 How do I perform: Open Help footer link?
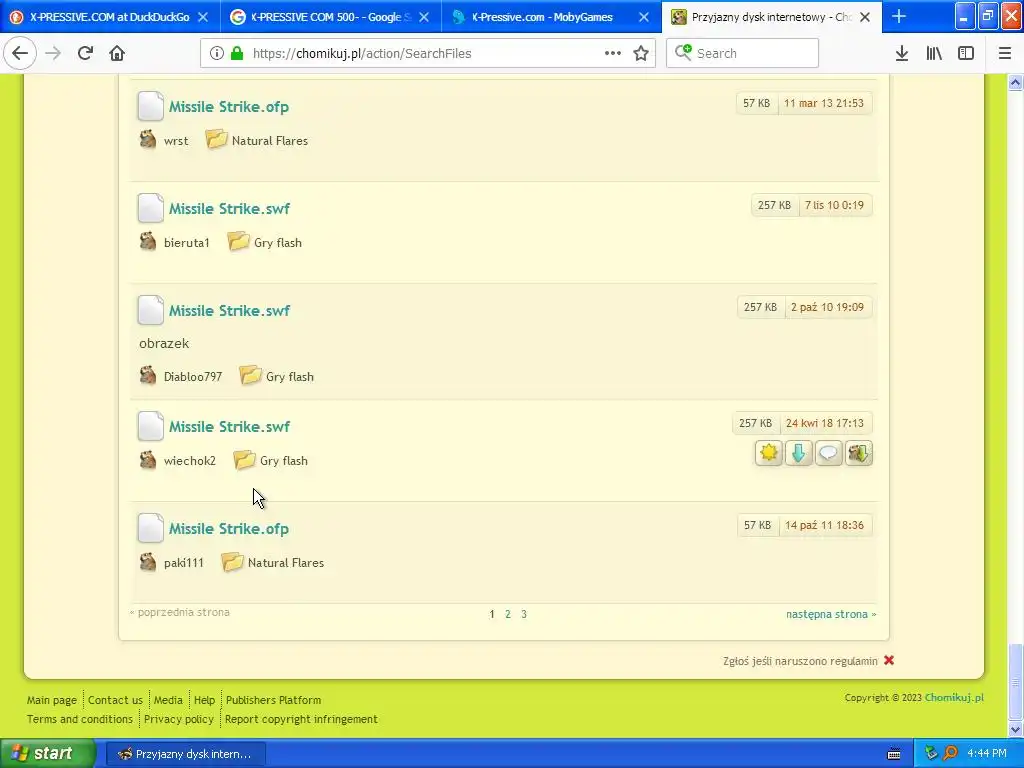tap(204, 699)
